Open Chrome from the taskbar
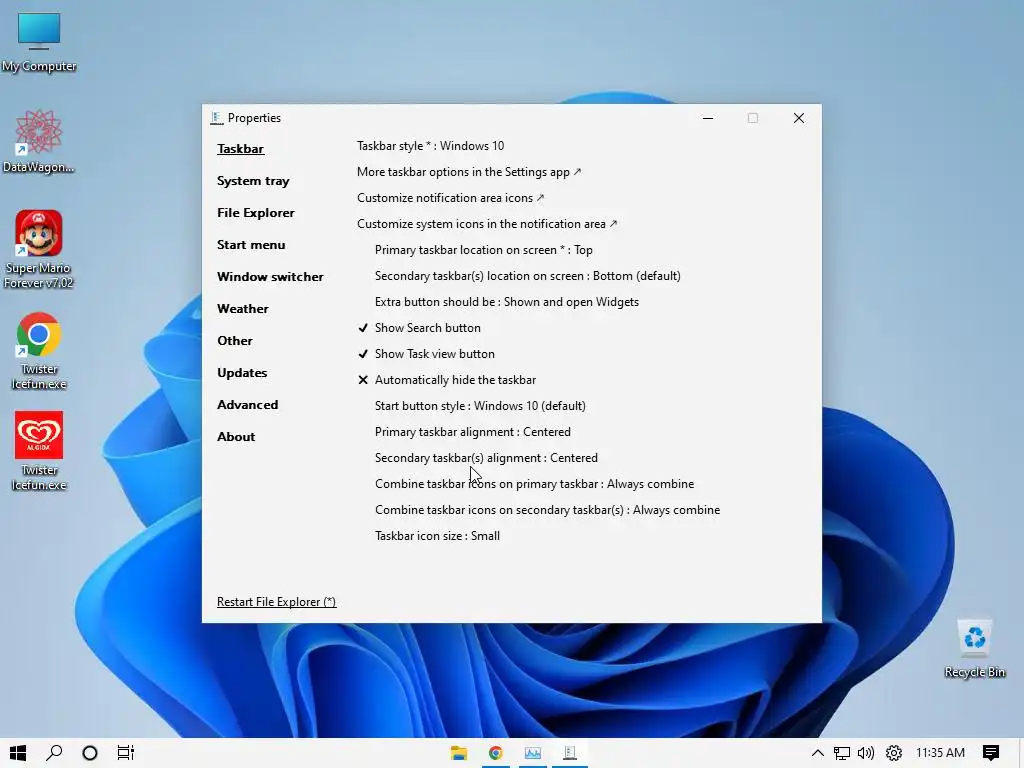1024x768 pixels. click(x=496, y=753)
